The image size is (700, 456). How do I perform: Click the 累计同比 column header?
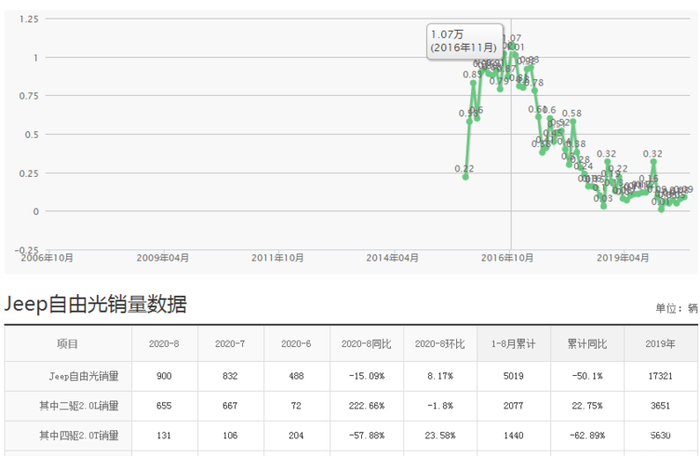click(587, 344)
